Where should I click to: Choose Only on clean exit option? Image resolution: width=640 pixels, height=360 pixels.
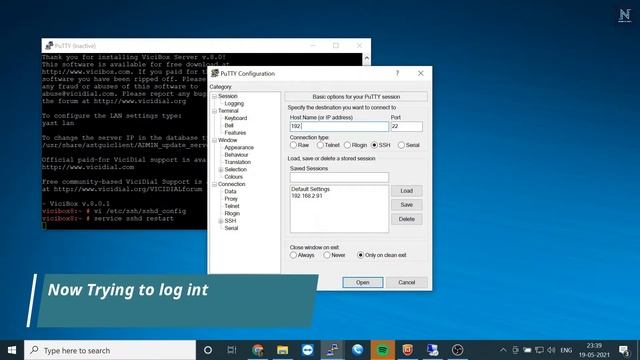[360, 255]
